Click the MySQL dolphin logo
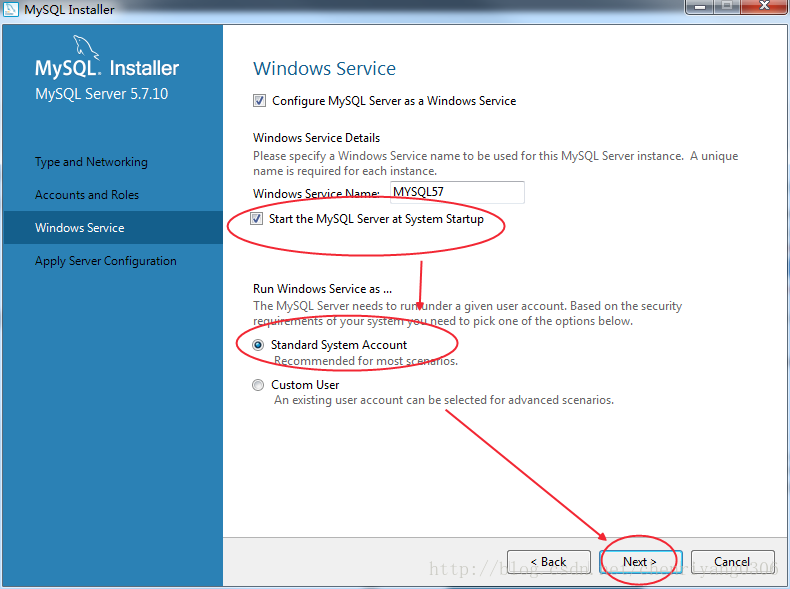 point(86,47)
